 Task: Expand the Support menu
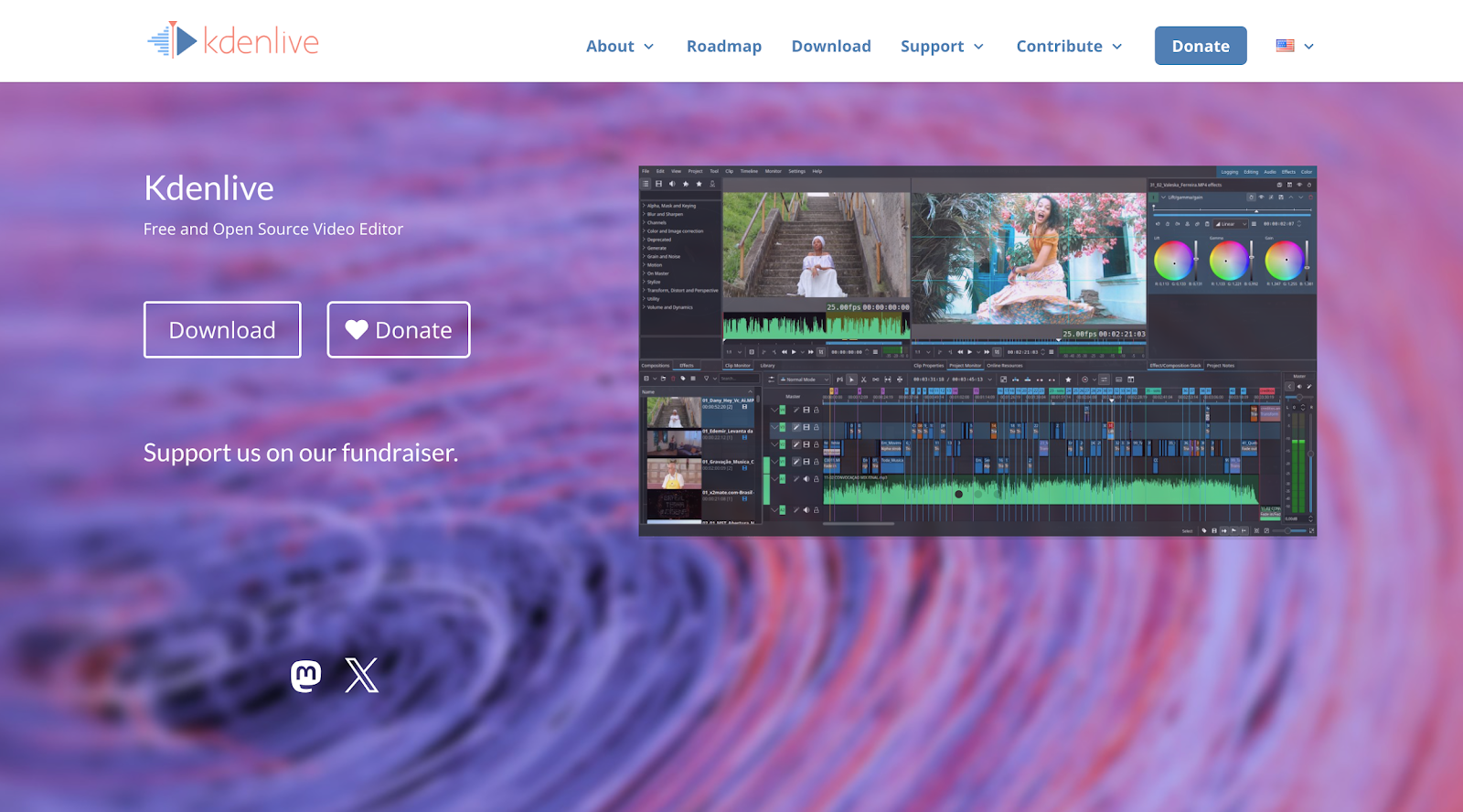[942, 46]
